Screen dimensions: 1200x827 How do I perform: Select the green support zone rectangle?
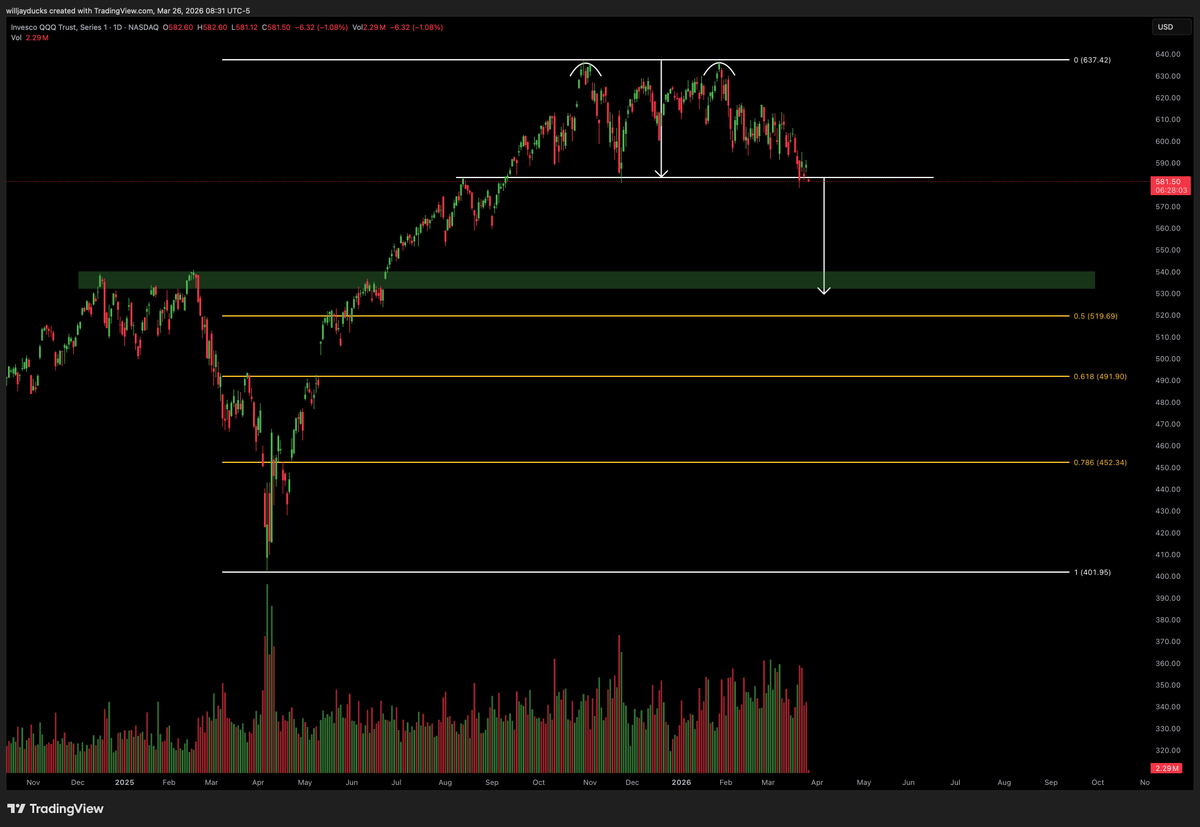(586, 280)
